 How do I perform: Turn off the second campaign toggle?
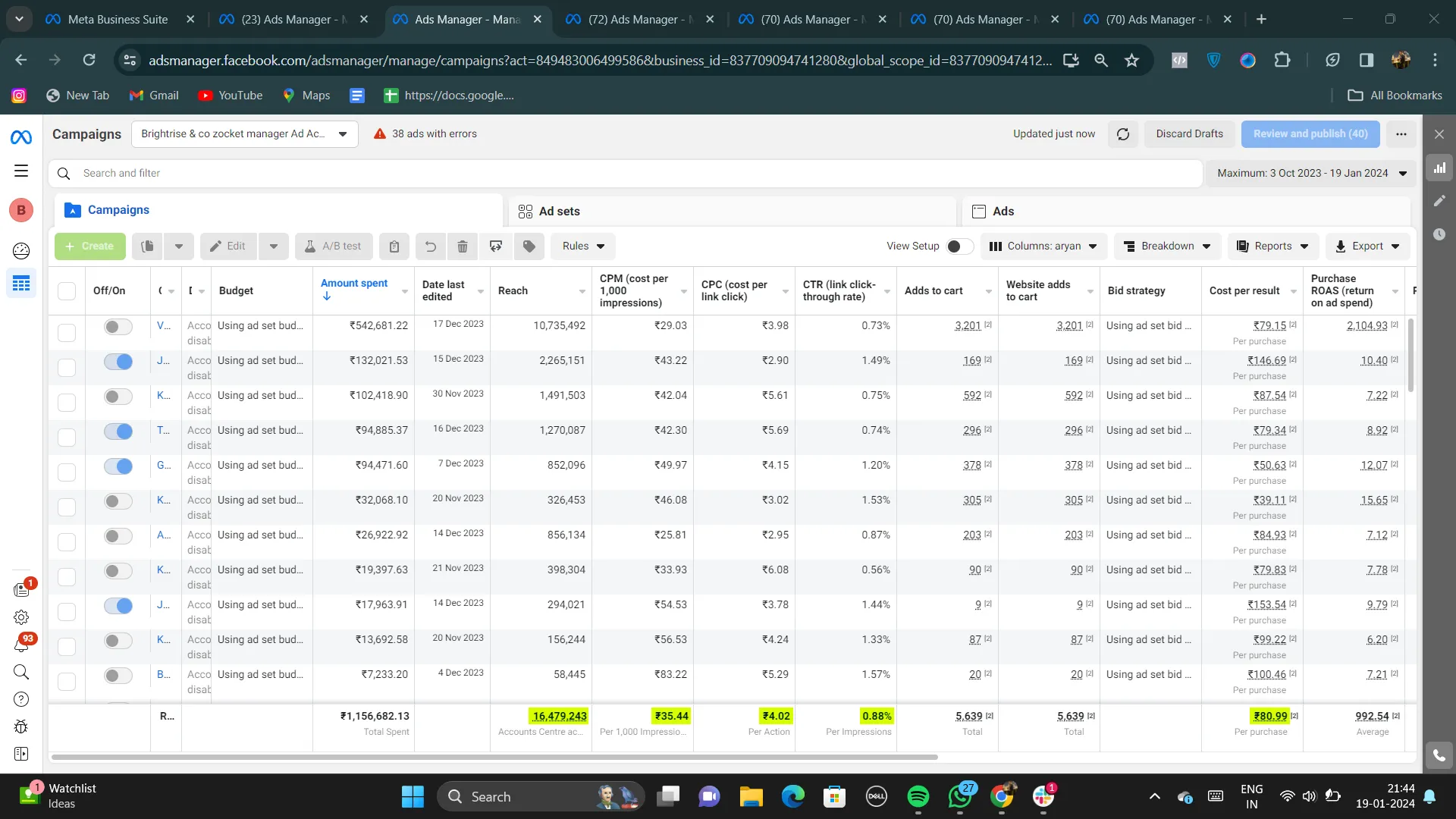118,362
